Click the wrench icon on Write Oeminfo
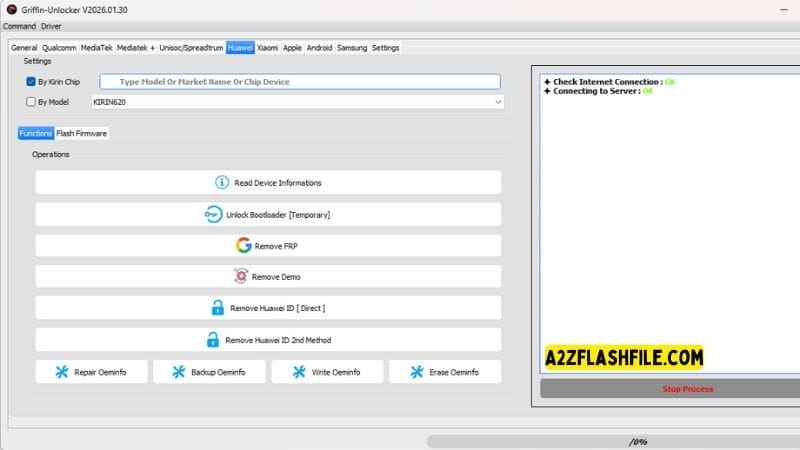 coord(299,372)
